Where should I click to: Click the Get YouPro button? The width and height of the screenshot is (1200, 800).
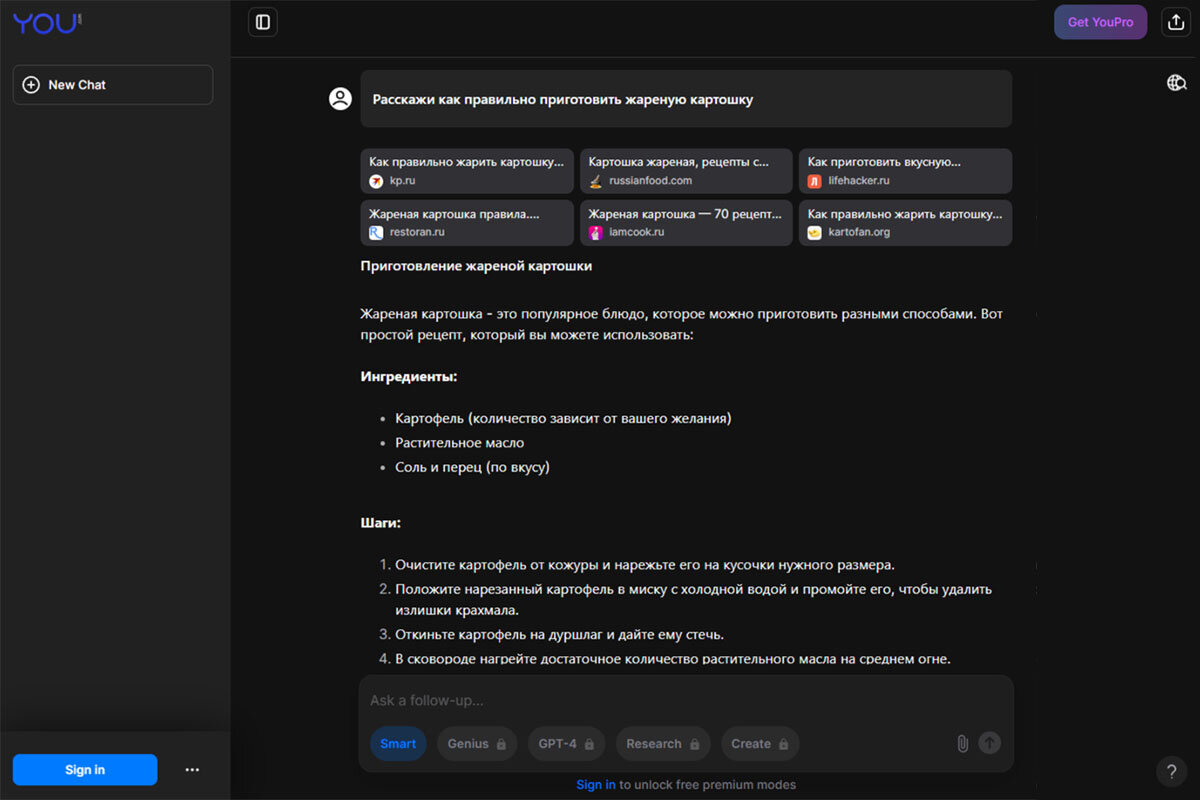(1100, 22)
